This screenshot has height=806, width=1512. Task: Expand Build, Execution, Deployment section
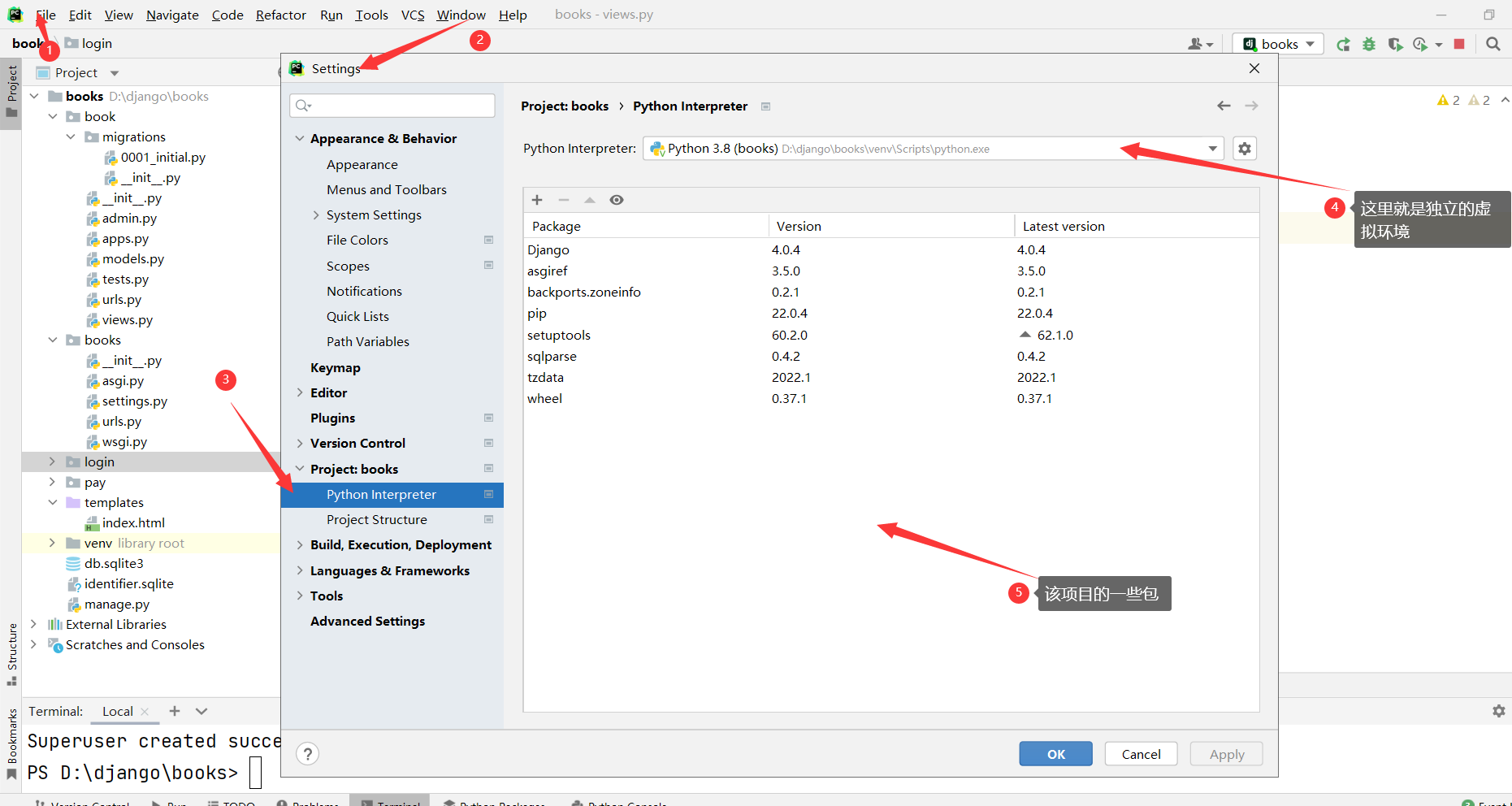(300, 544)
